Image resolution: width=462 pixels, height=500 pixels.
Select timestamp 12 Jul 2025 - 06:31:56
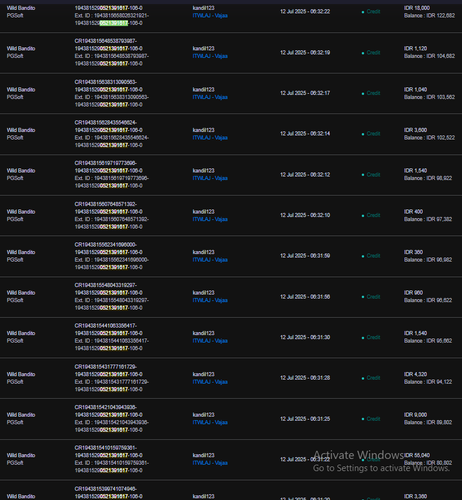coord(305,297)
